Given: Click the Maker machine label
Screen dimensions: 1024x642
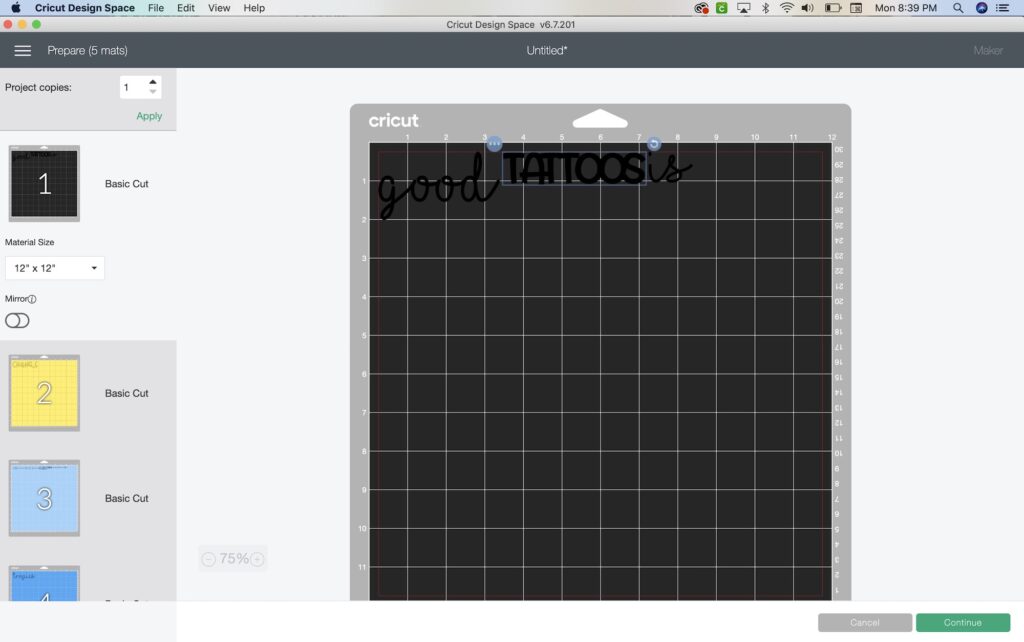Looking at the screenshot, I should (988, 50).
